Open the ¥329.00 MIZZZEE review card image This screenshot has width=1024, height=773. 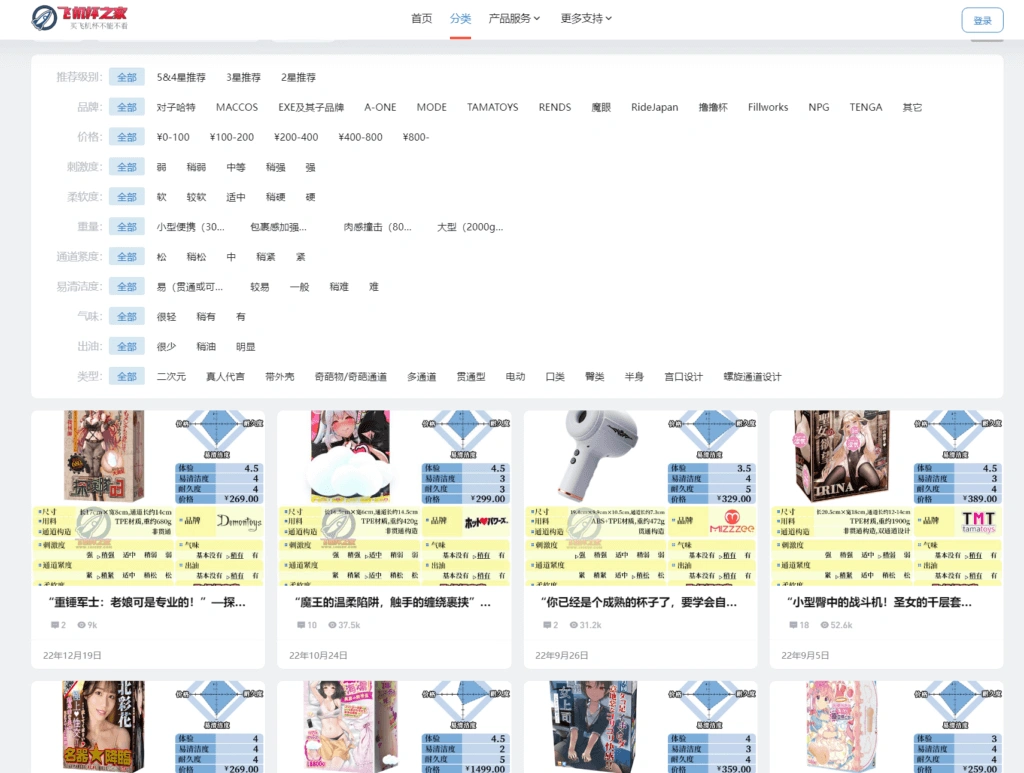coord(641,497)
